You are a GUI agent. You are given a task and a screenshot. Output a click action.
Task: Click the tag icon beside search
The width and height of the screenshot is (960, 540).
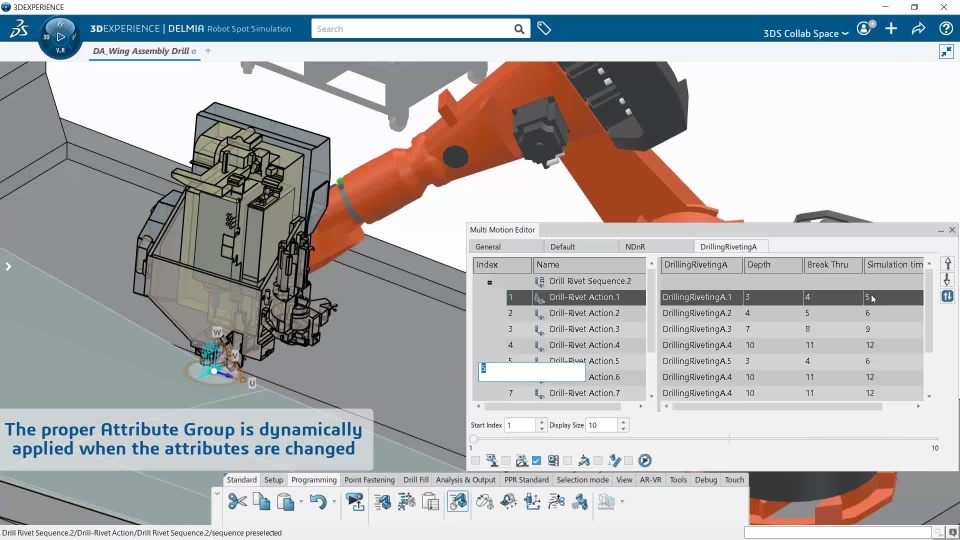tap(544, 28)
